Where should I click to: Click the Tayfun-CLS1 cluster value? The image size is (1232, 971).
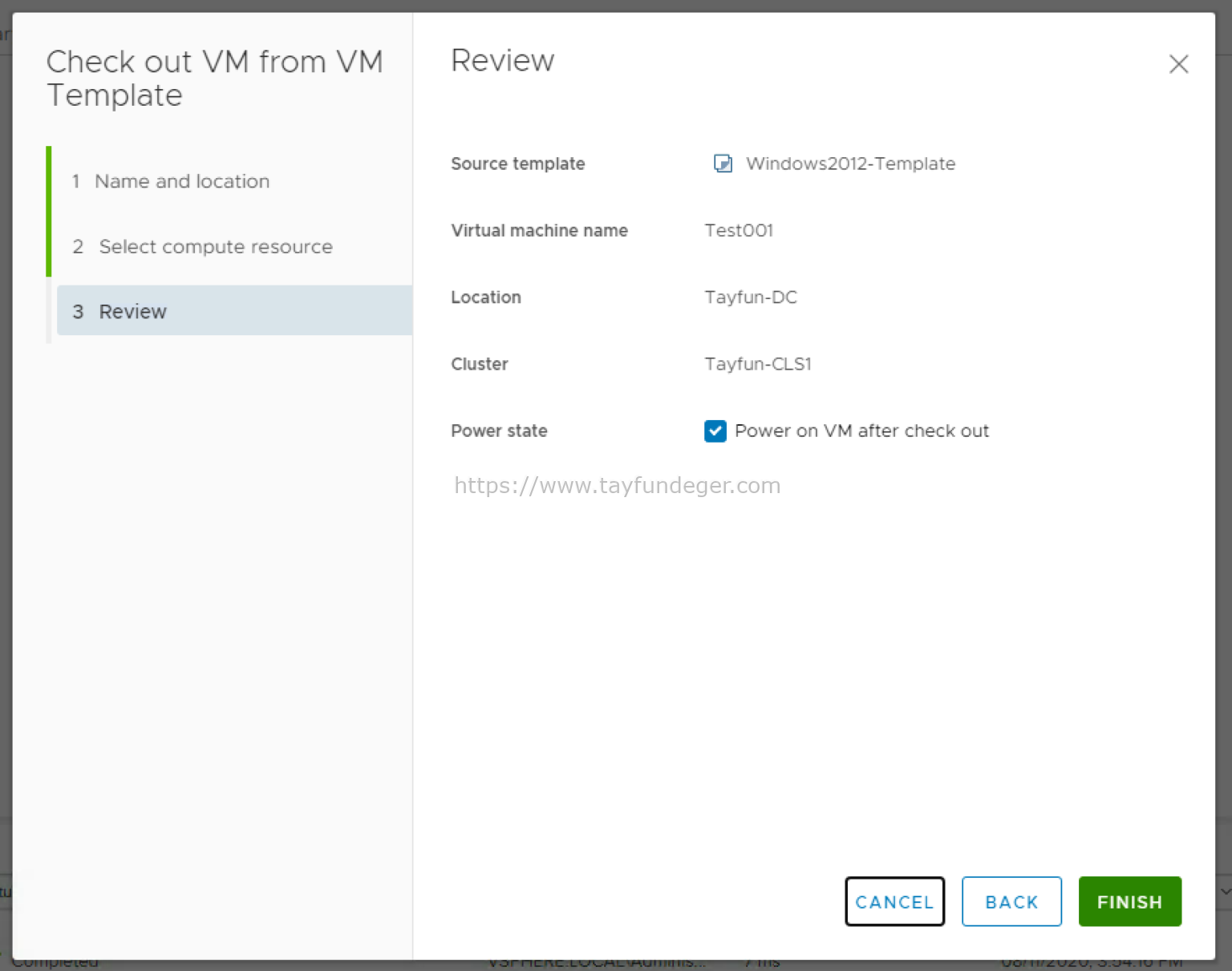pyautogui.click(x=757, y=363)
